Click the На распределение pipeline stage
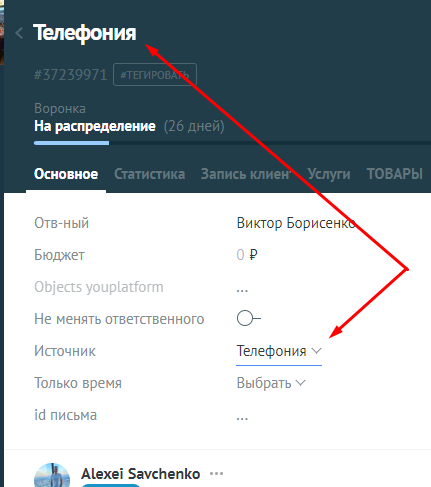431x487 pixels. pos(95,126)
